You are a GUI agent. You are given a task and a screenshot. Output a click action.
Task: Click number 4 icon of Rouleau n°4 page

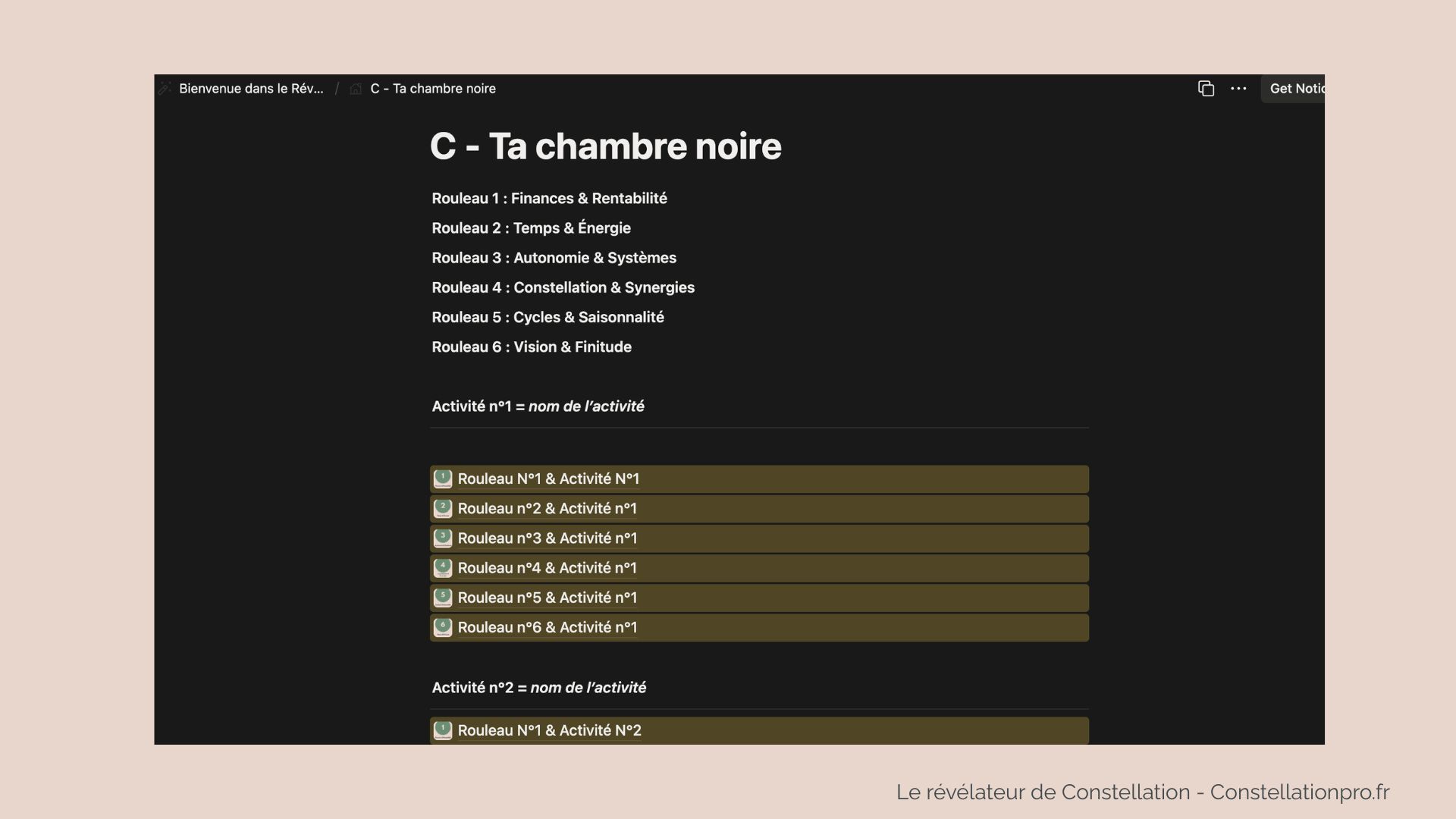443,568
